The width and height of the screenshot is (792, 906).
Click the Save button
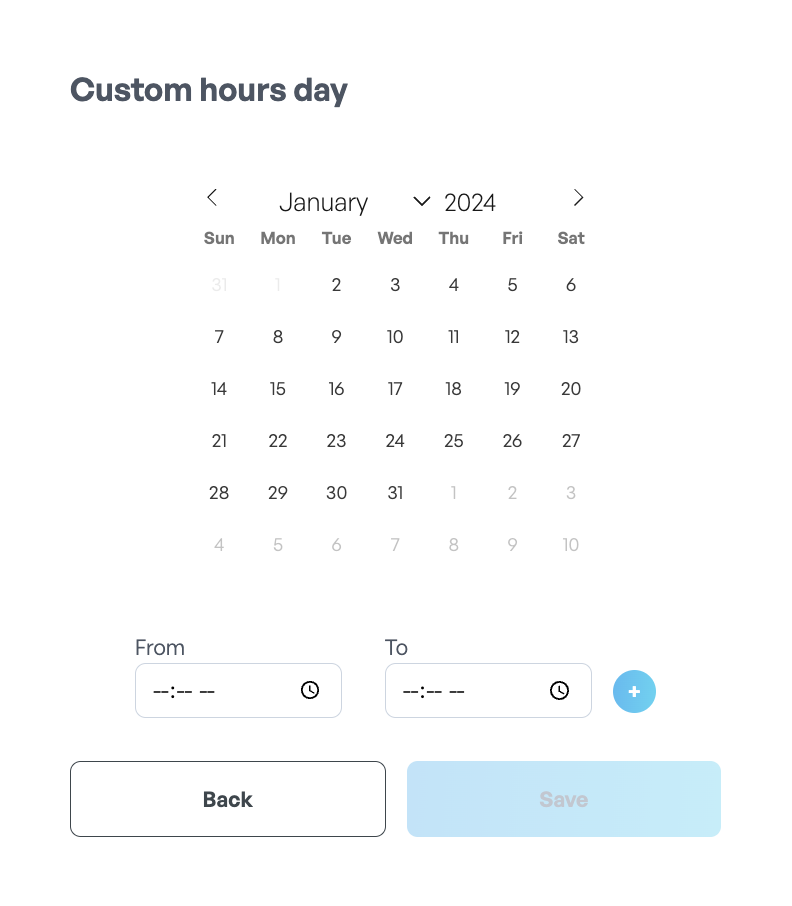[564, 799]
